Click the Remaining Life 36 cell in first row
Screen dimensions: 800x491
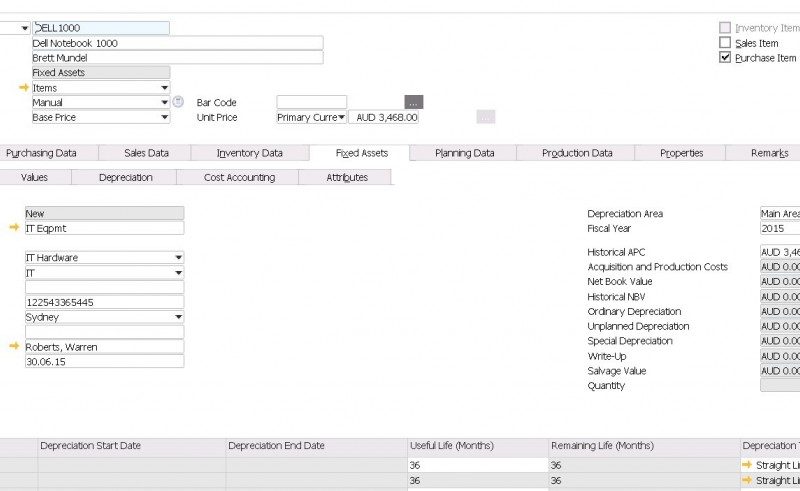[x=644, y=465]
